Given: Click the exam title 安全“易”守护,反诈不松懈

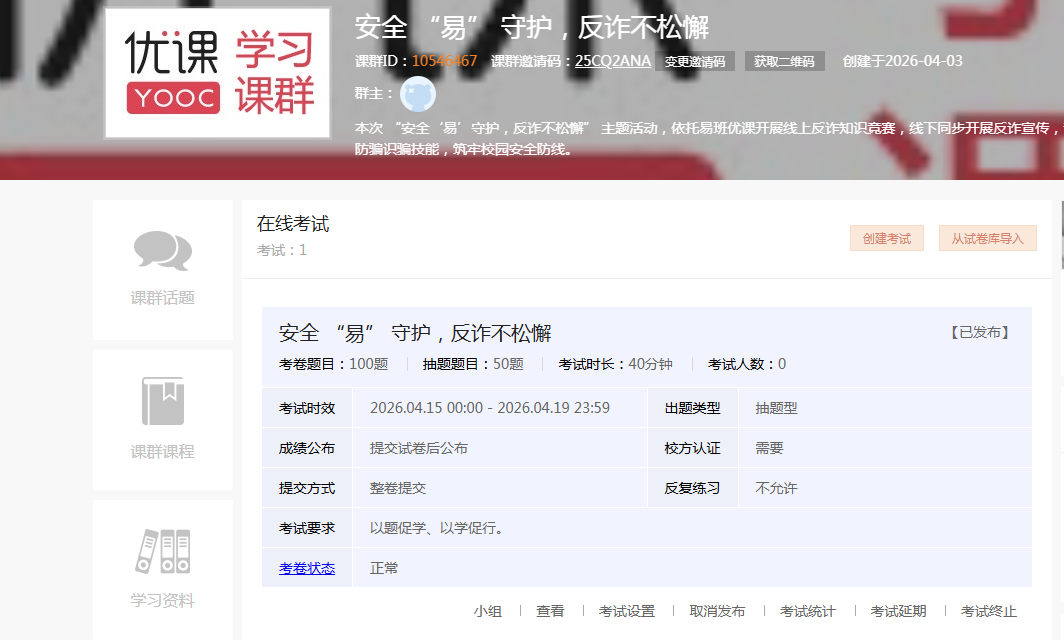Looking at the screenshot, I should 415,333.
